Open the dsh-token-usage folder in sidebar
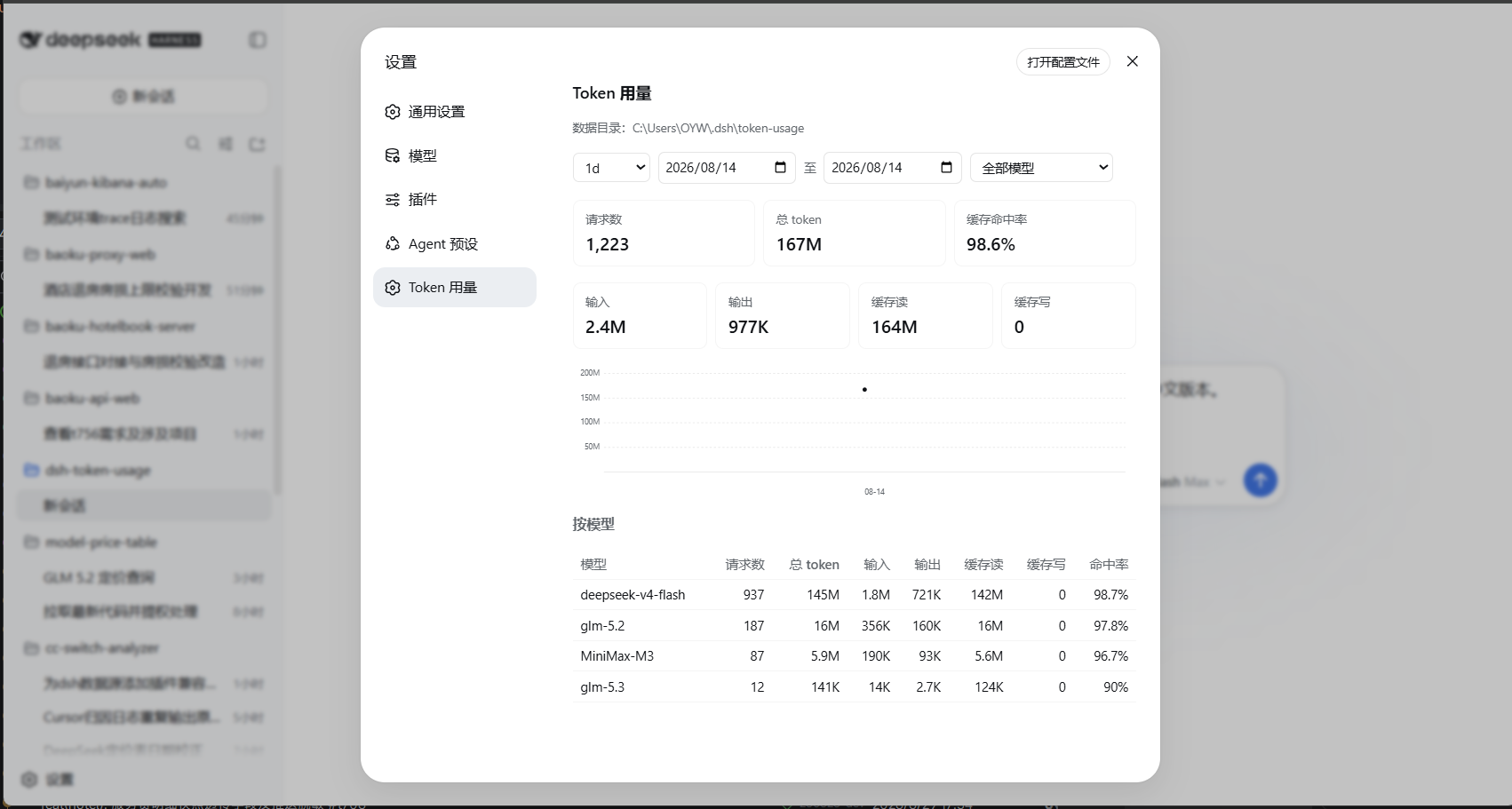 coord(143,471)
